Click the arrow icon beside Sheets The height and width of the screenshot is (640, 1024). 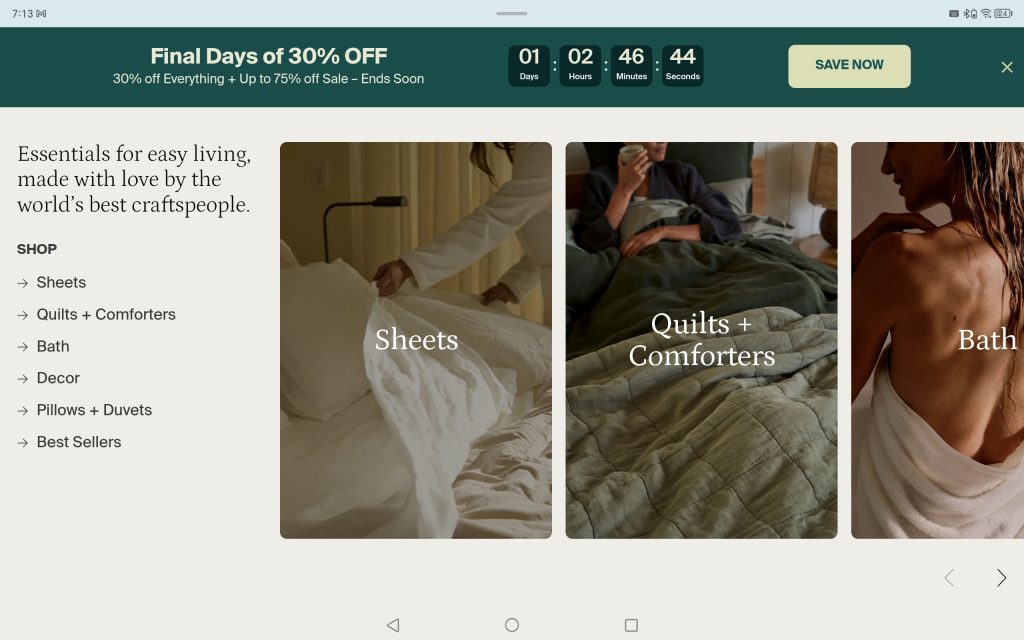coord(23,283)
